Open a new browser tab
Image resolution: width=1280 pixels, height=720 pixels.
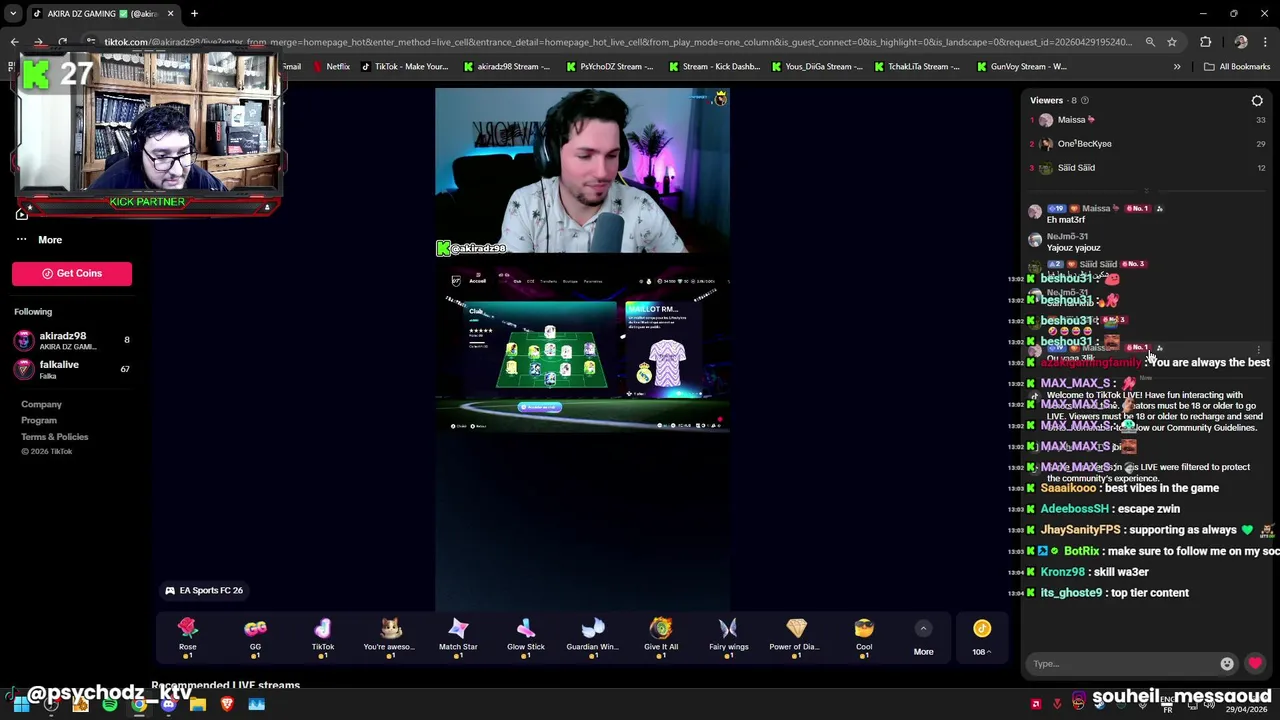pos(194,13)
